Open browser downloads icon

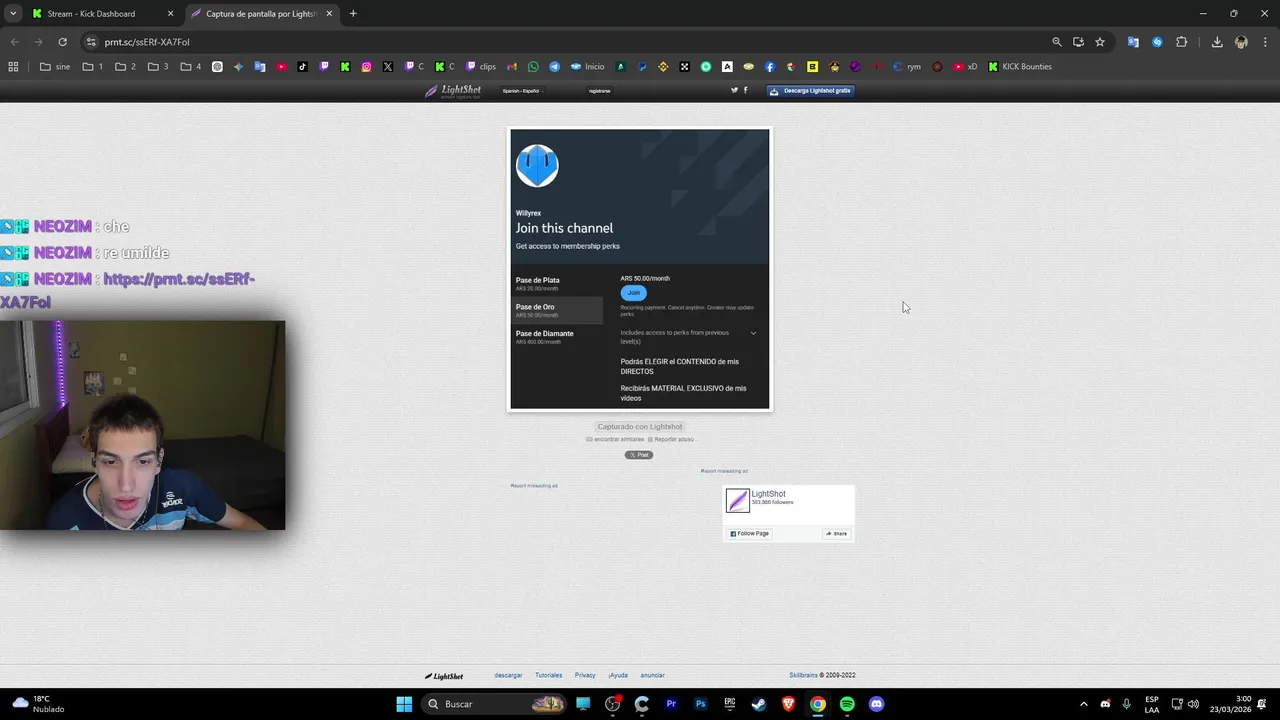[1217, 42]
